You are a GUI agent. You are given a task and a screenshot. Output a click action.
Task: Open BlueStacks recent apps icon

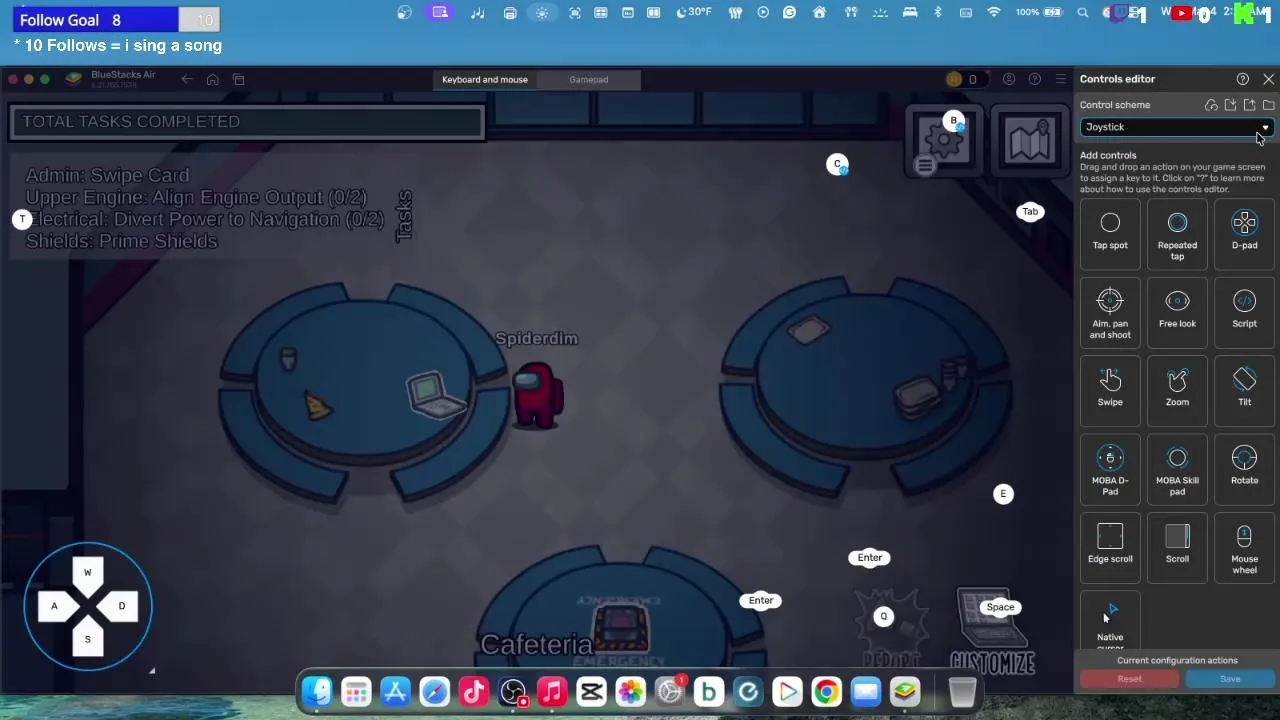[x=238, y=79]
